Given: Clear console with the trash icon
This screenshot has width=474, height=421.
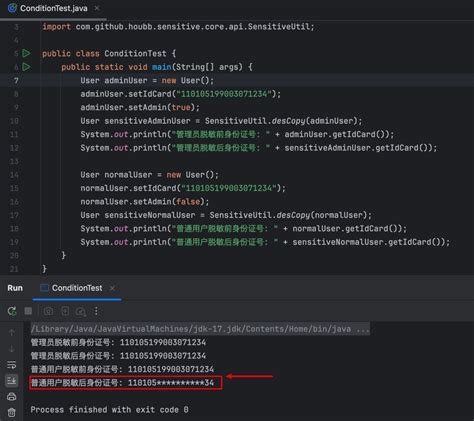Looking at the screenshot, I should [12, 412].
